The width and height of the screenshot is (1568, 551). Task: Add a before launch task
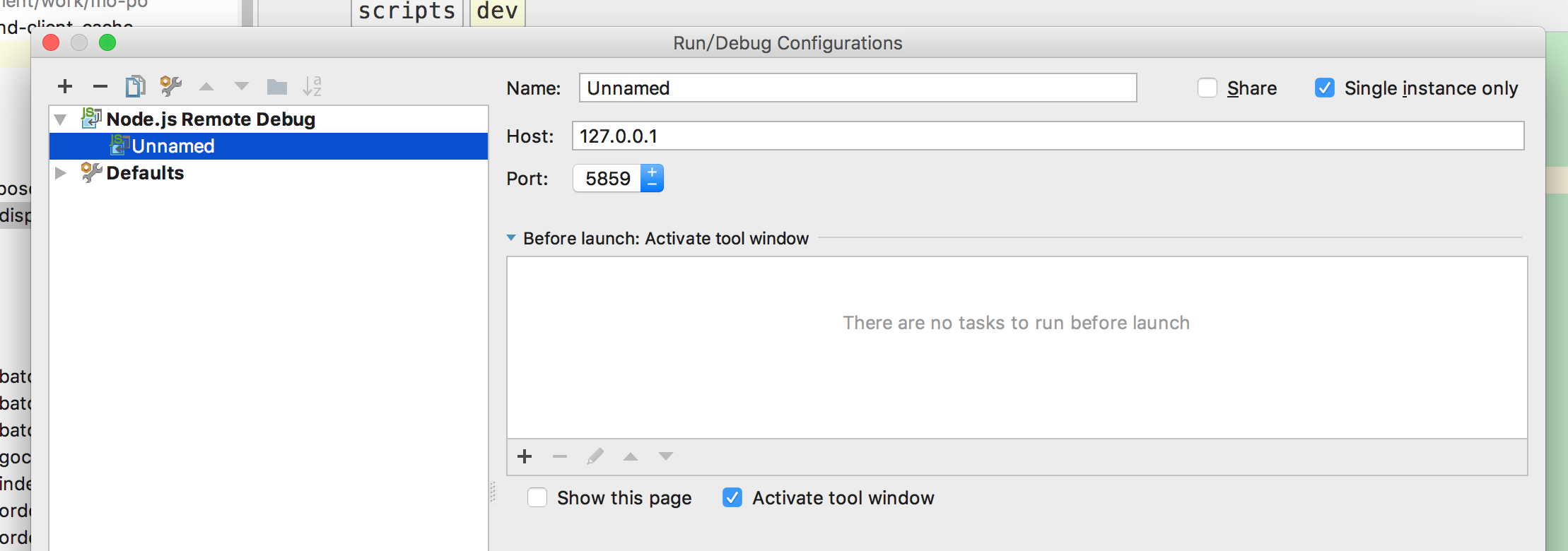point(525,457)
